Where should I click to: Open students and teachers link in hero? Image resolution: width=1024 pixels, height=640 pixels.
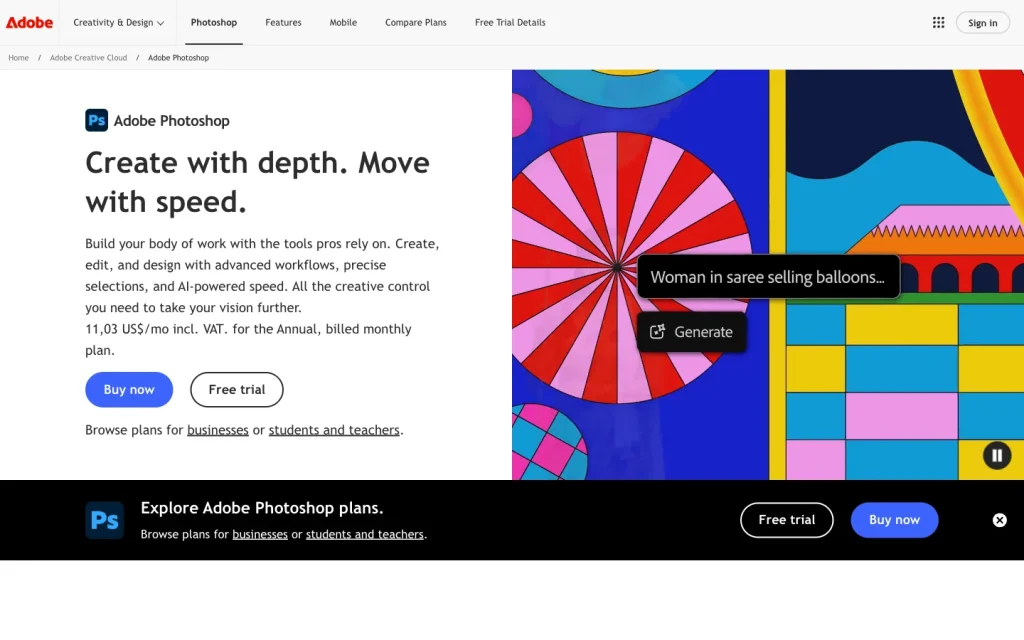334,430
